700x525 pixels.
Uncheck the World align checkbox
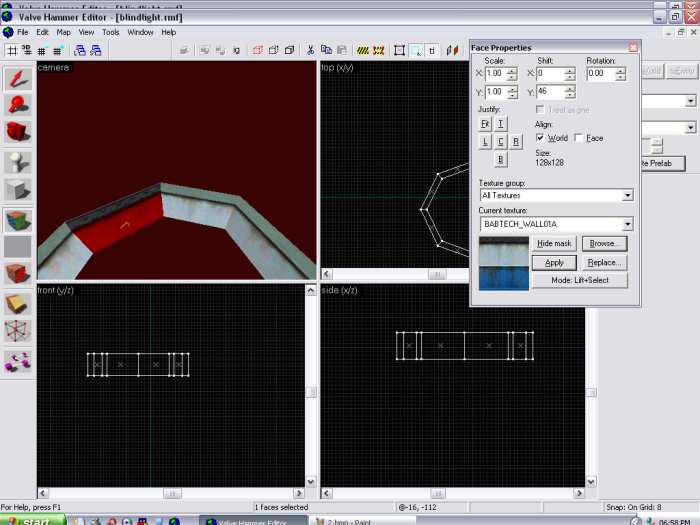[541, 138]
